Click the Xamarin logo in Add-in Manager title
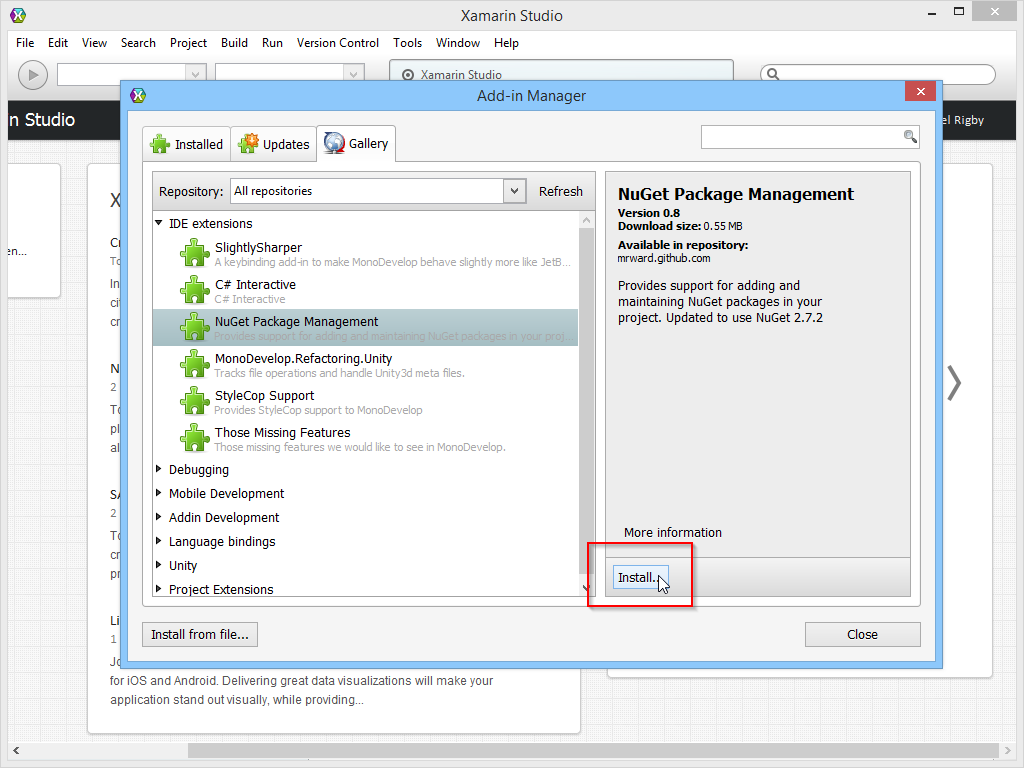This screenshot has height=768, width=1024. [x=138, y=95]
